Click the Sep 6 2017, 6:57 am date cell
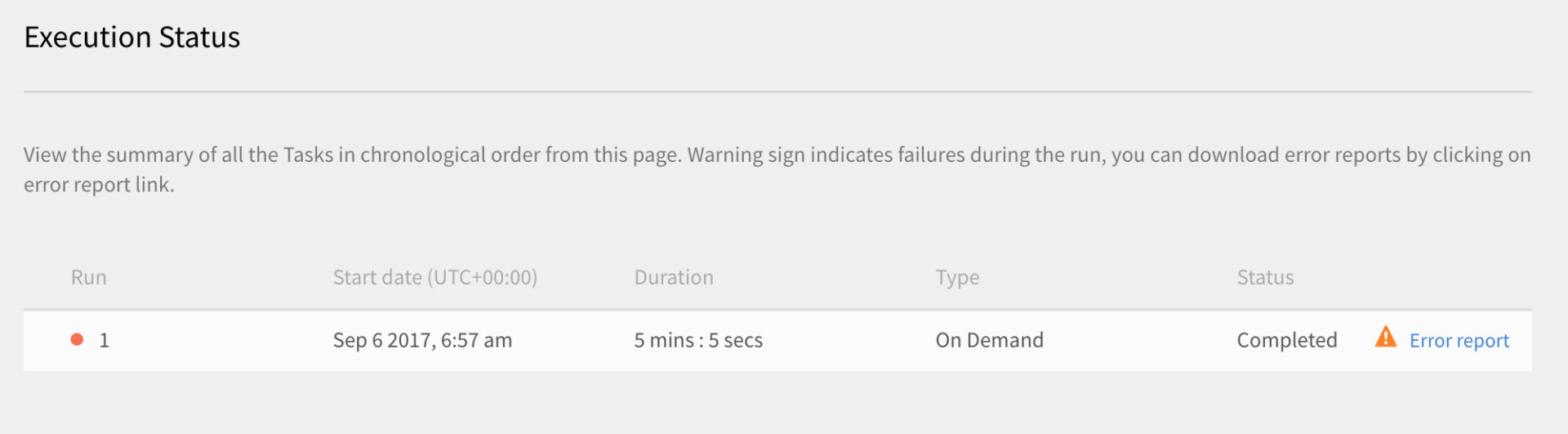This screenshot has width=1568, height=434. [422, 340]
